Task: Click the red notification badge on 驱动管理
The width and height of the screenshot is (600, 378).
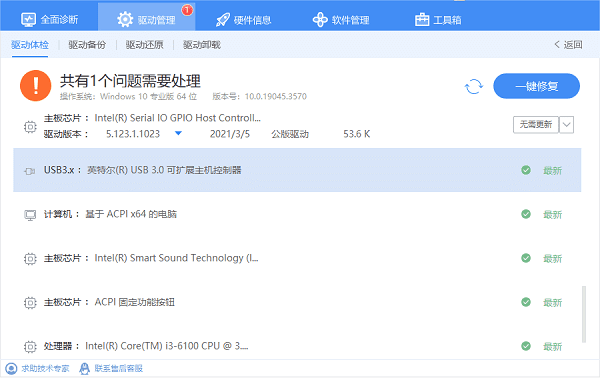Action: 187,10
